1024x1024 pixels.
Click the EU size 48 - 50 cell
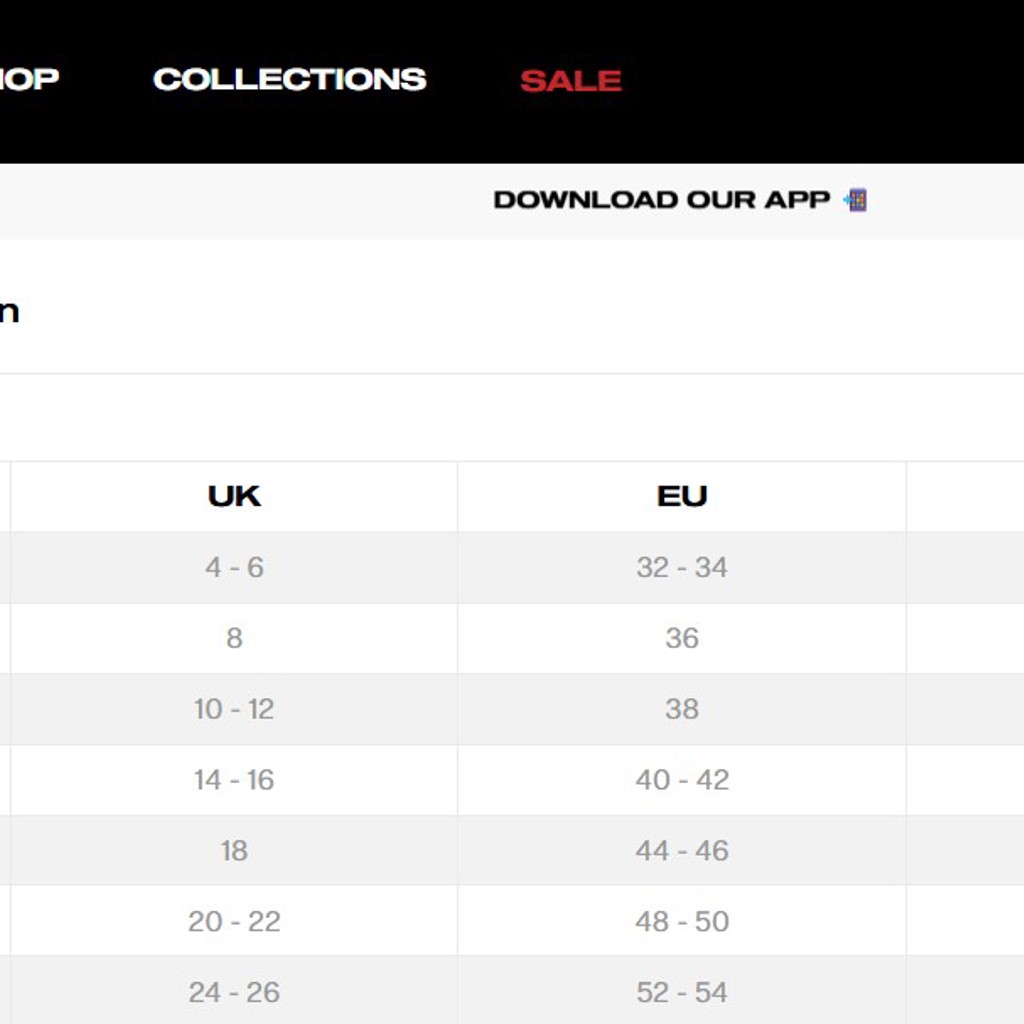682,921
